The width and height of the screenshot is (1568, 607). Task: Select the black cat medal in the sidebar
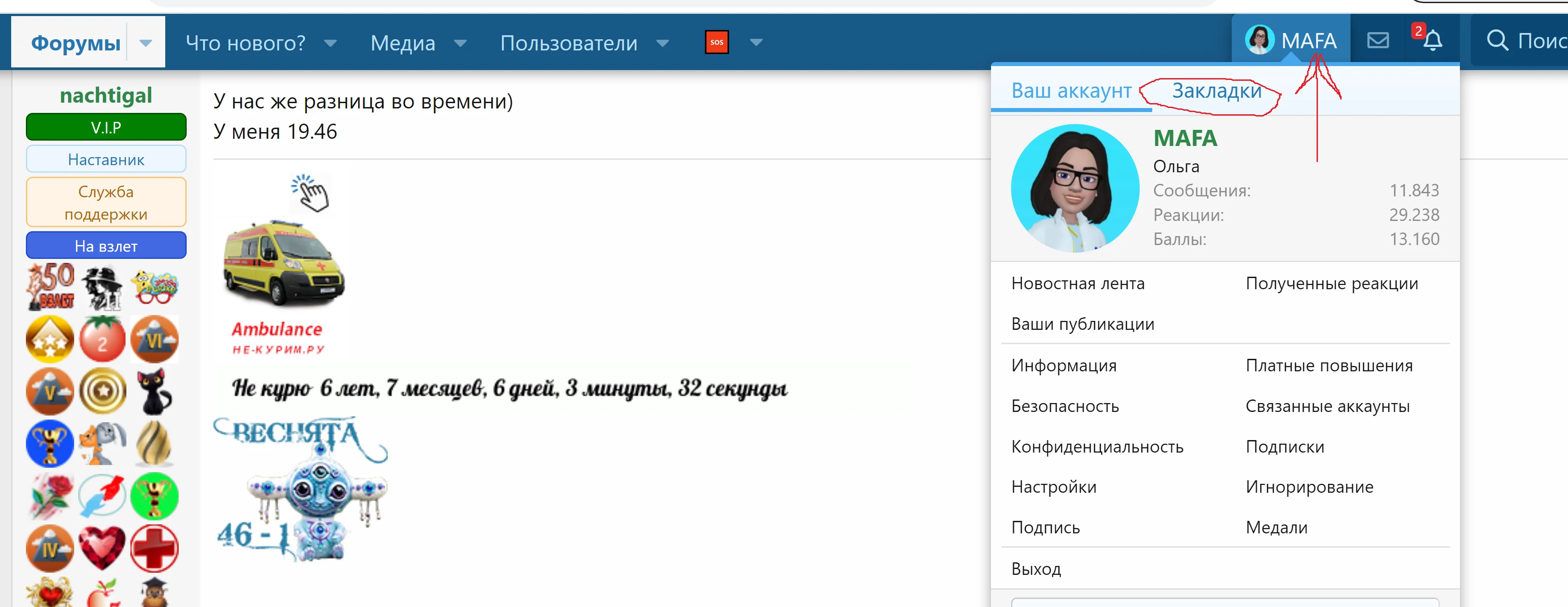coord(154,391)
